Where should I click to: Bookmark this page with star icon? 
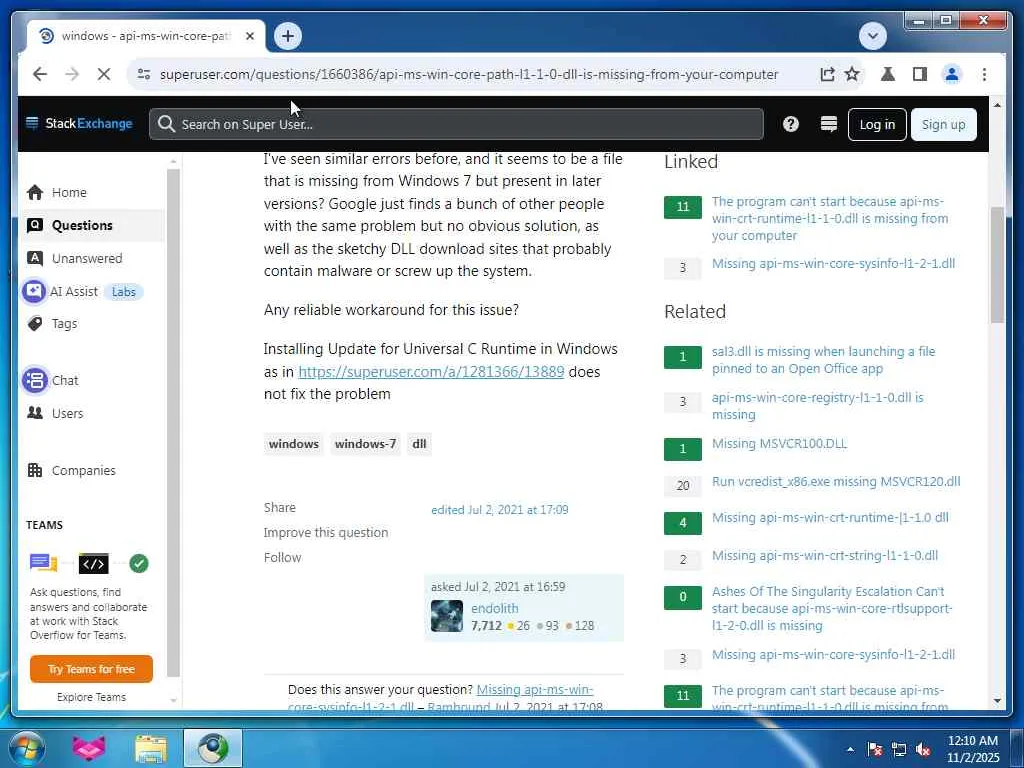pyautogui.click(x=852, y=74)
